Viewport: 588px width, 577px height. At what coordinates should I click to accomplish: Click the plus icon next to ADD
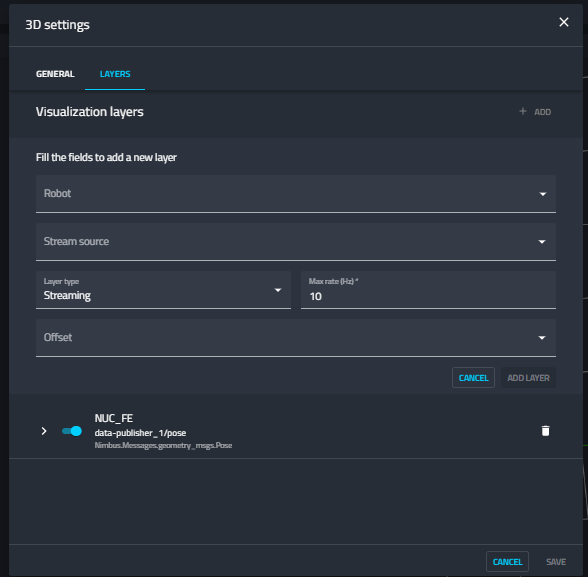[523, 111]
